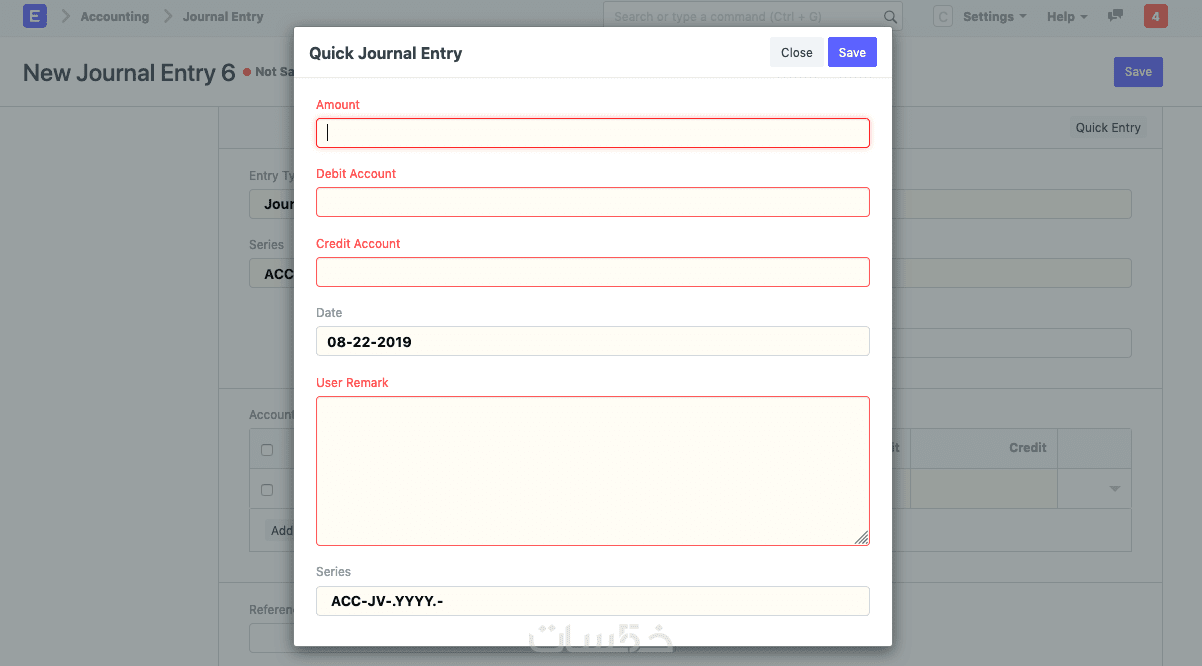This screenshot has width=1202, height=666.
Task: Click the Quick Entry button
Action: point(1108,128)
